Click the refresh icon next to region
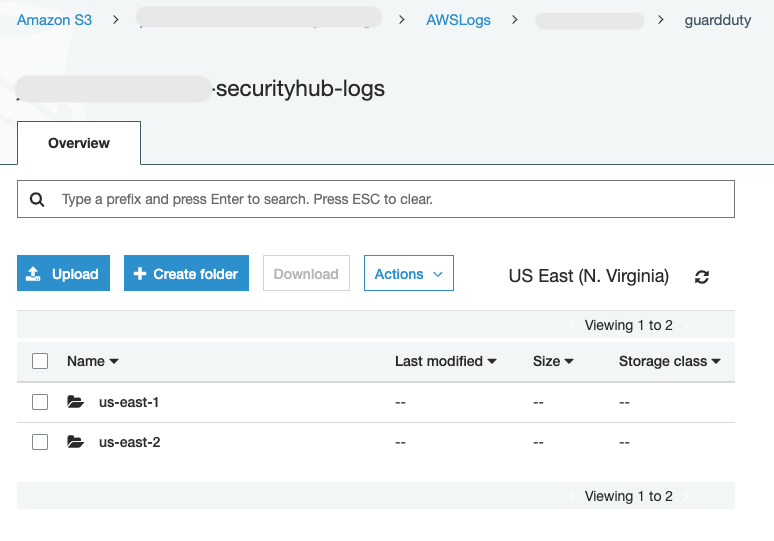774x541 pixels. 701,277
